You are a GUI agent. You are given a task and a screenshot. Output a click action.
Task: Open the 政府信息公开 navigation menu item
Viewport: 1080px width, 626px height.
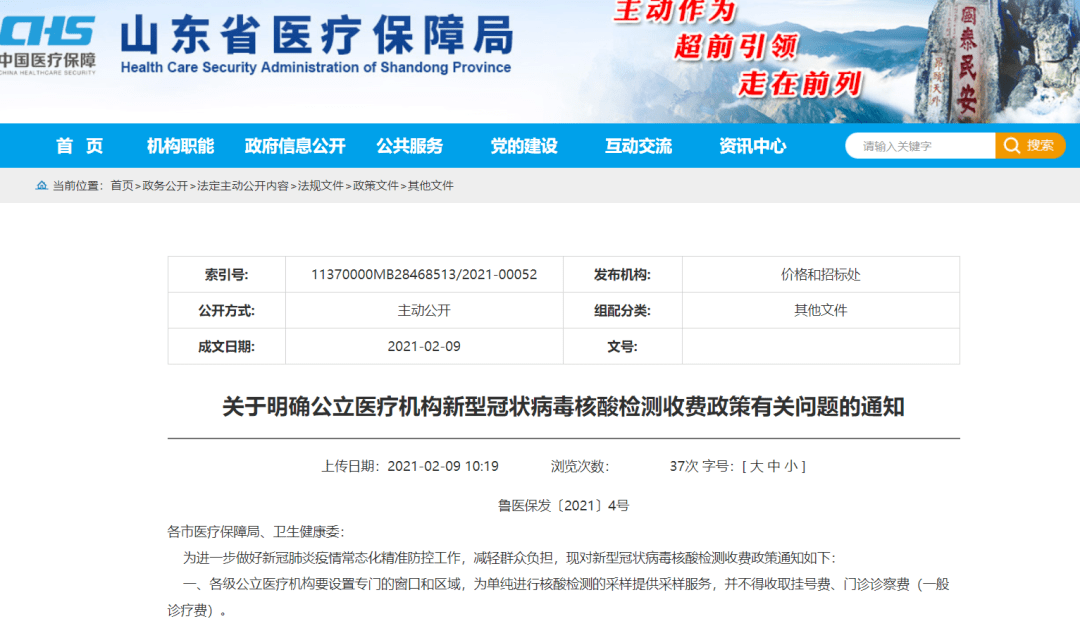[x=295, y=146]
